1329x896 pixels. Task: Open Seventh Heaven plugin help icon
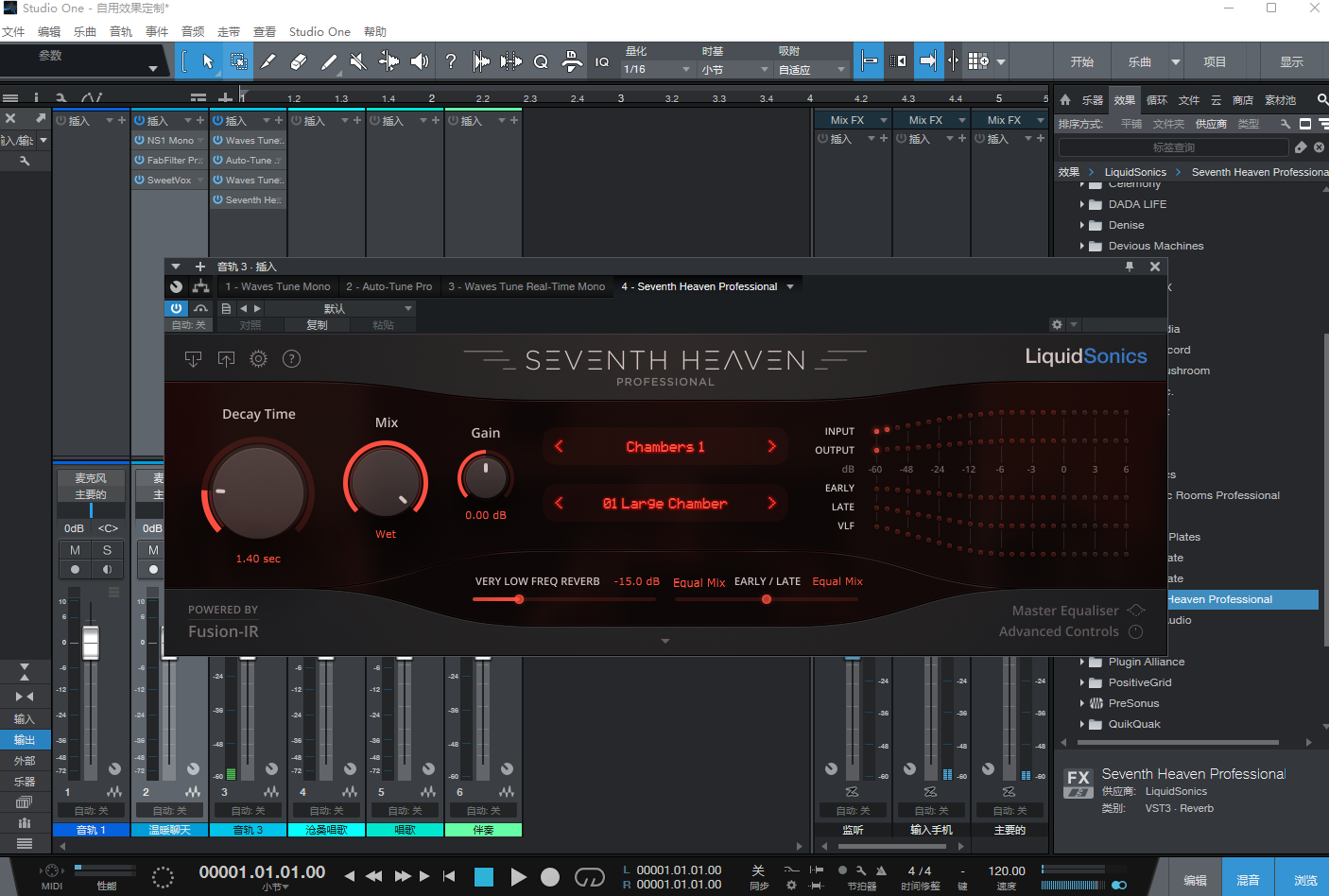(x=292, y=359)
